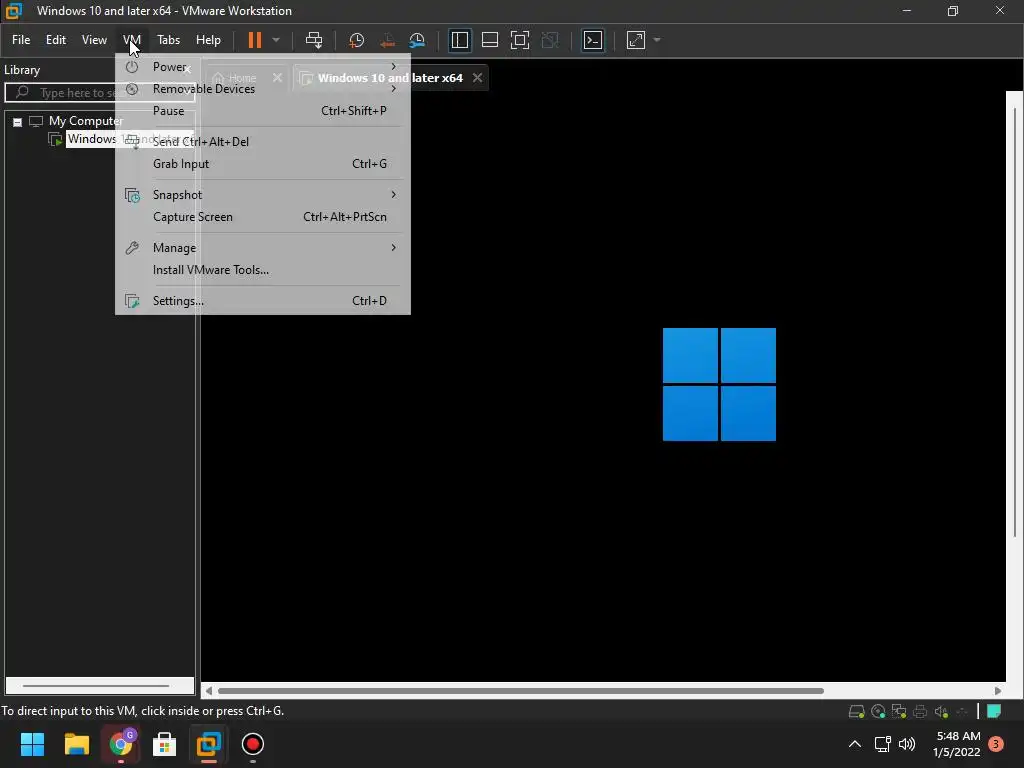Open the Edit menu
Image resolution: width=1024 pixels, height=768 pixels.
click(56, 40)
